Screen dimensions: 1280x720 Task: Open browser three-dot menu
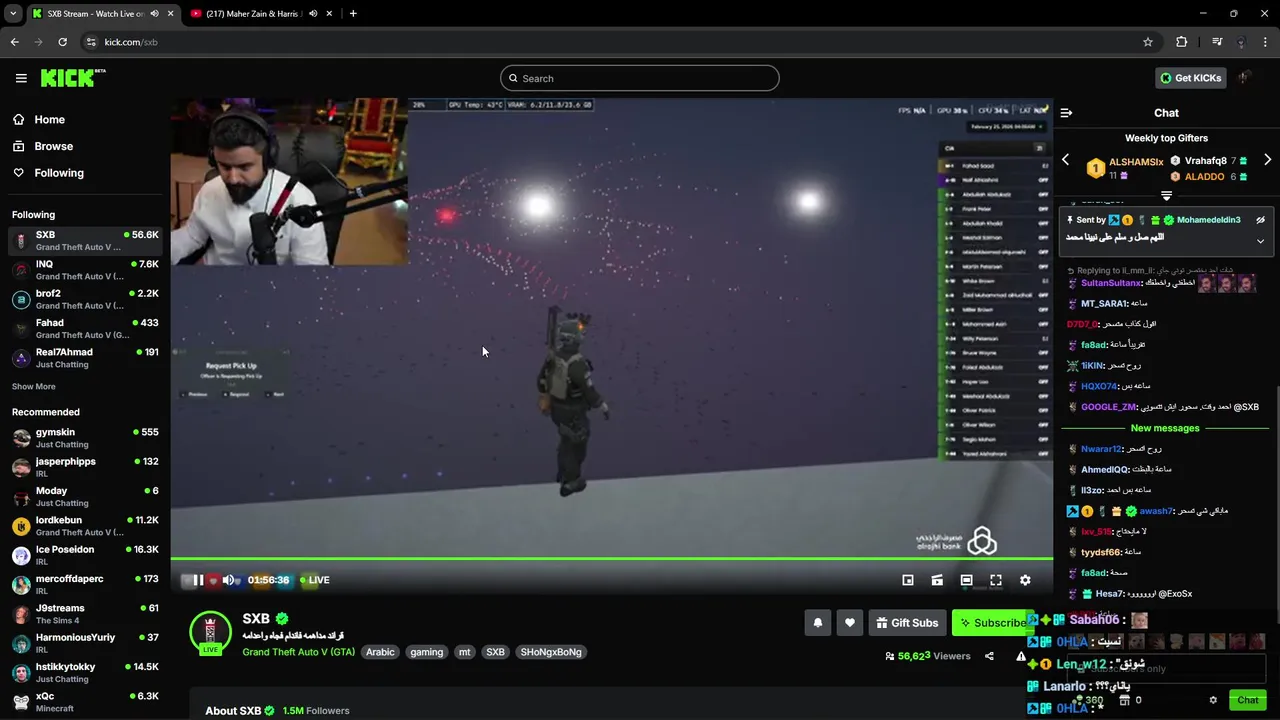click(1266, 42)
